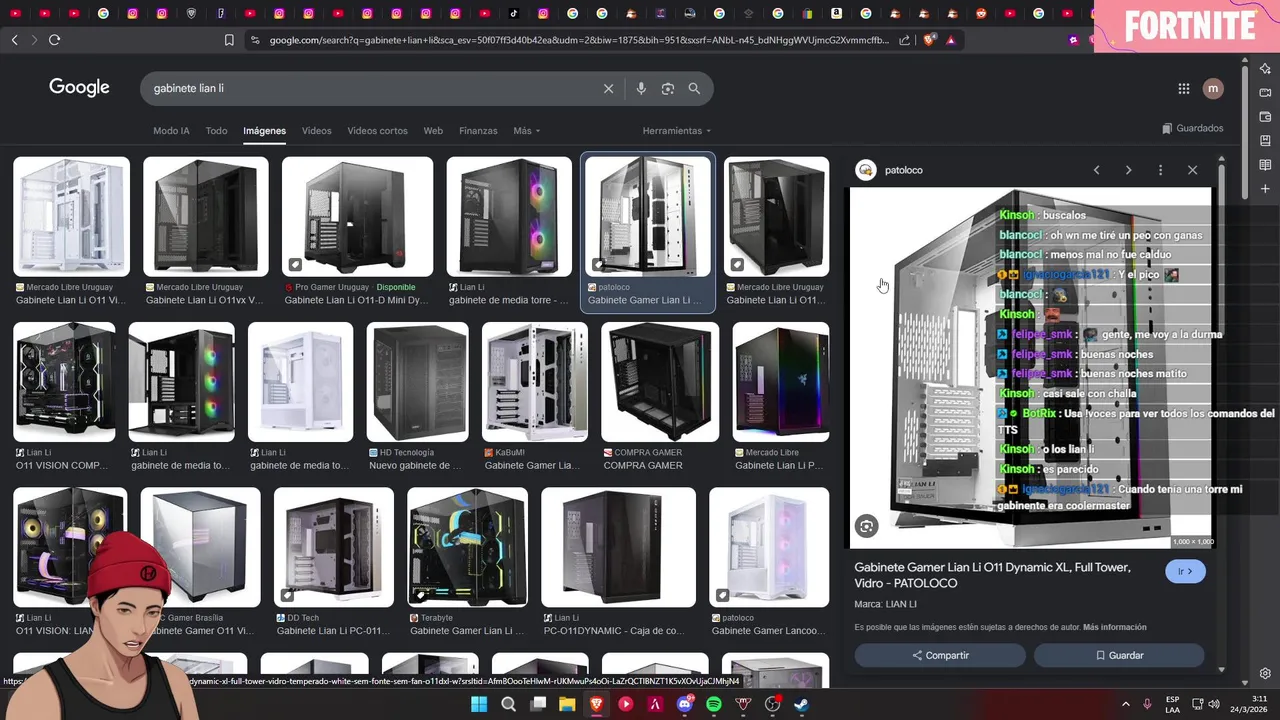Open Steam from the taskbar
This screenshot has height=720, width=1280.
click(802, 704)
